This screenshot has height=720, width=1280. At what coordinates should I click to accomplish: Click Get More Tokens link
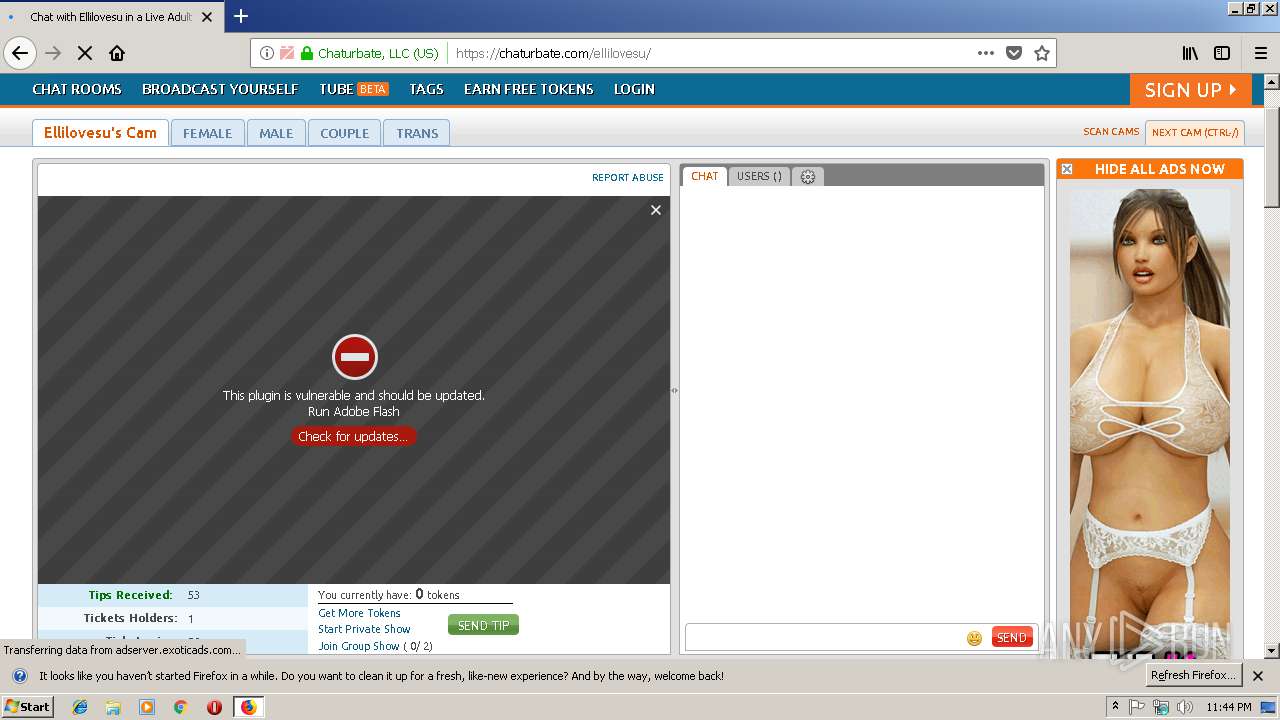tap(359, 613)
